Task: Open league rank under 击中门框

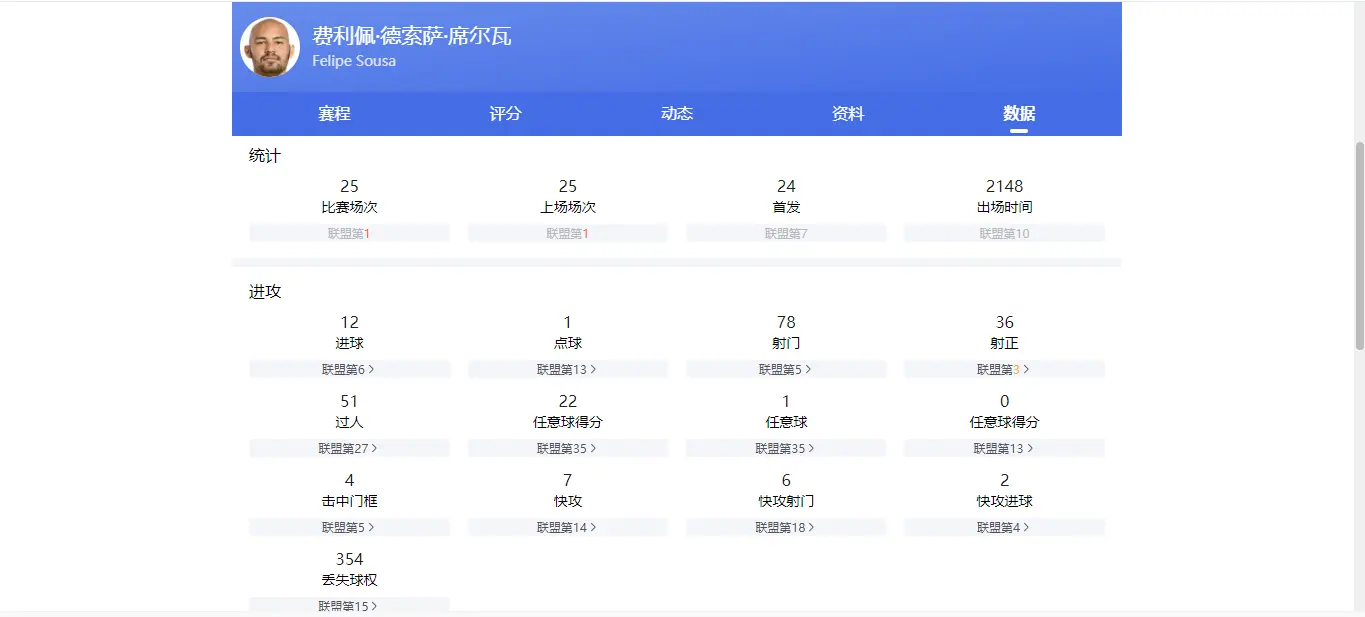Action: [x=349, y=527]
